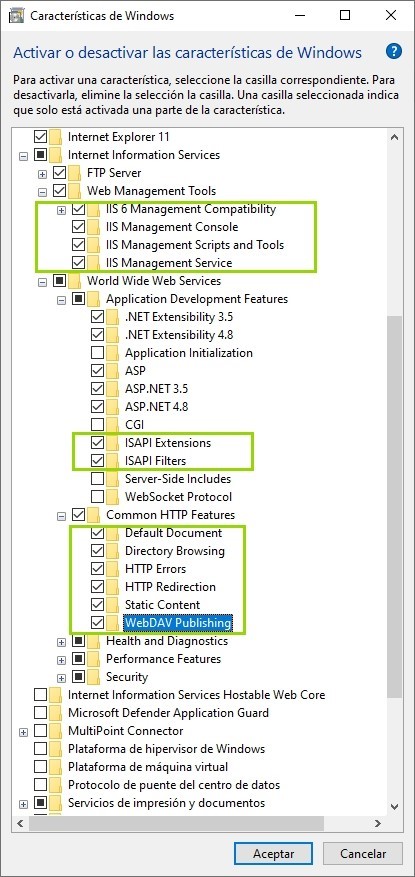Enable WebSocket Protocol checkbox
The width and height of the screenshot is (415, 877).
[x=98, y=497]
